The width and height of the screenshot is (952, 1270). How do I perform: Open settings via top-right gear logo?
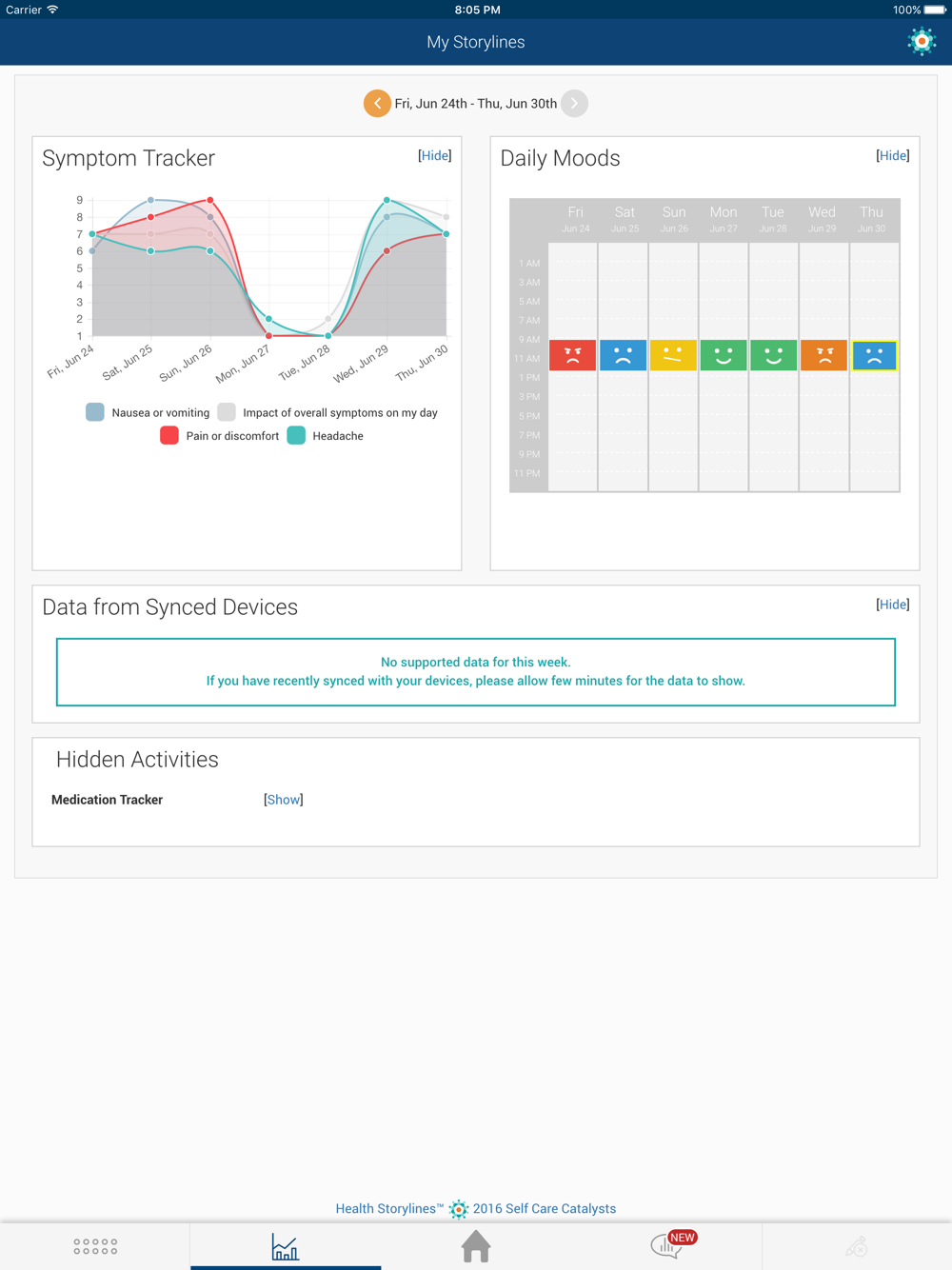click(922, 42)
